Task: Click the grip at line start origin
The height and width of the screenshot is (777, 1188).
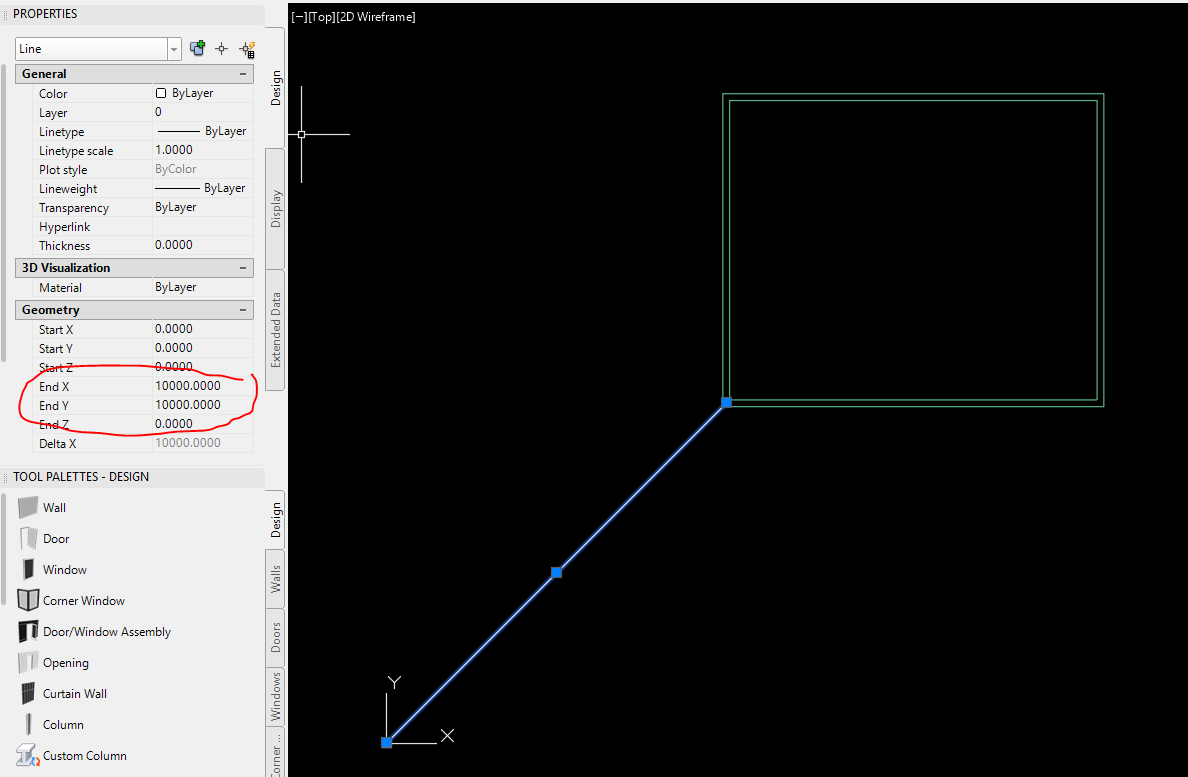Action: click(386, 742)
